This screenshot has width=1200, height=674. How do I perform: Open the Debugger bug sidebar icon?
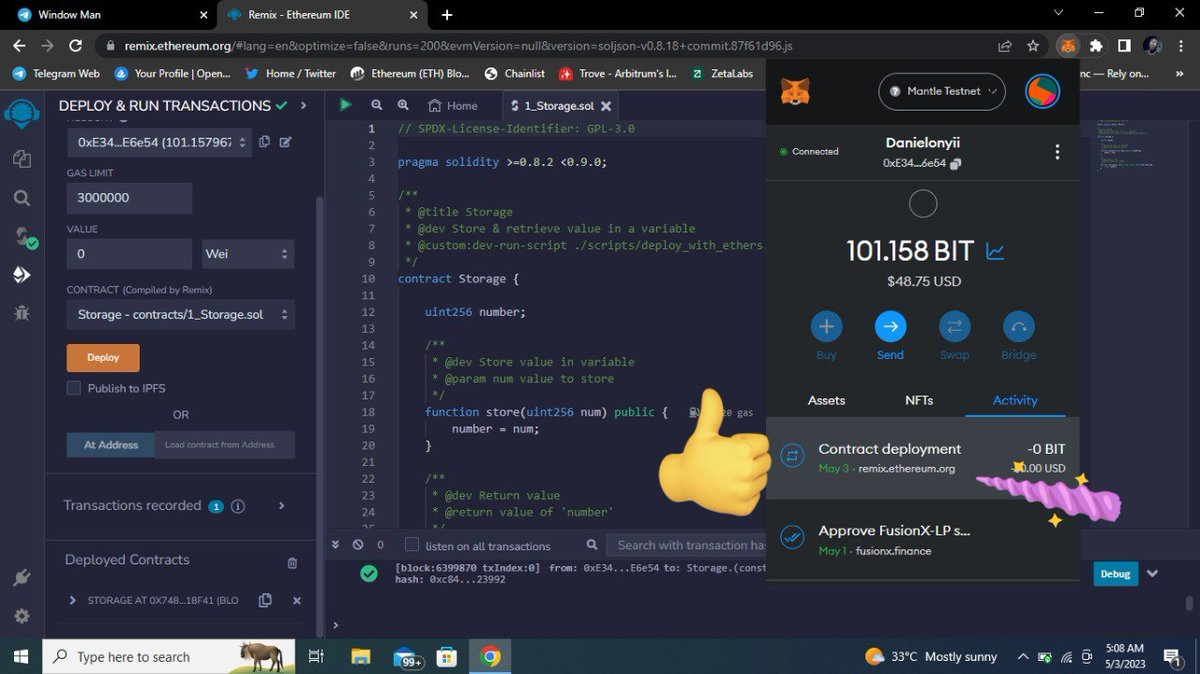pyautogui.click(x=22, y=313)
